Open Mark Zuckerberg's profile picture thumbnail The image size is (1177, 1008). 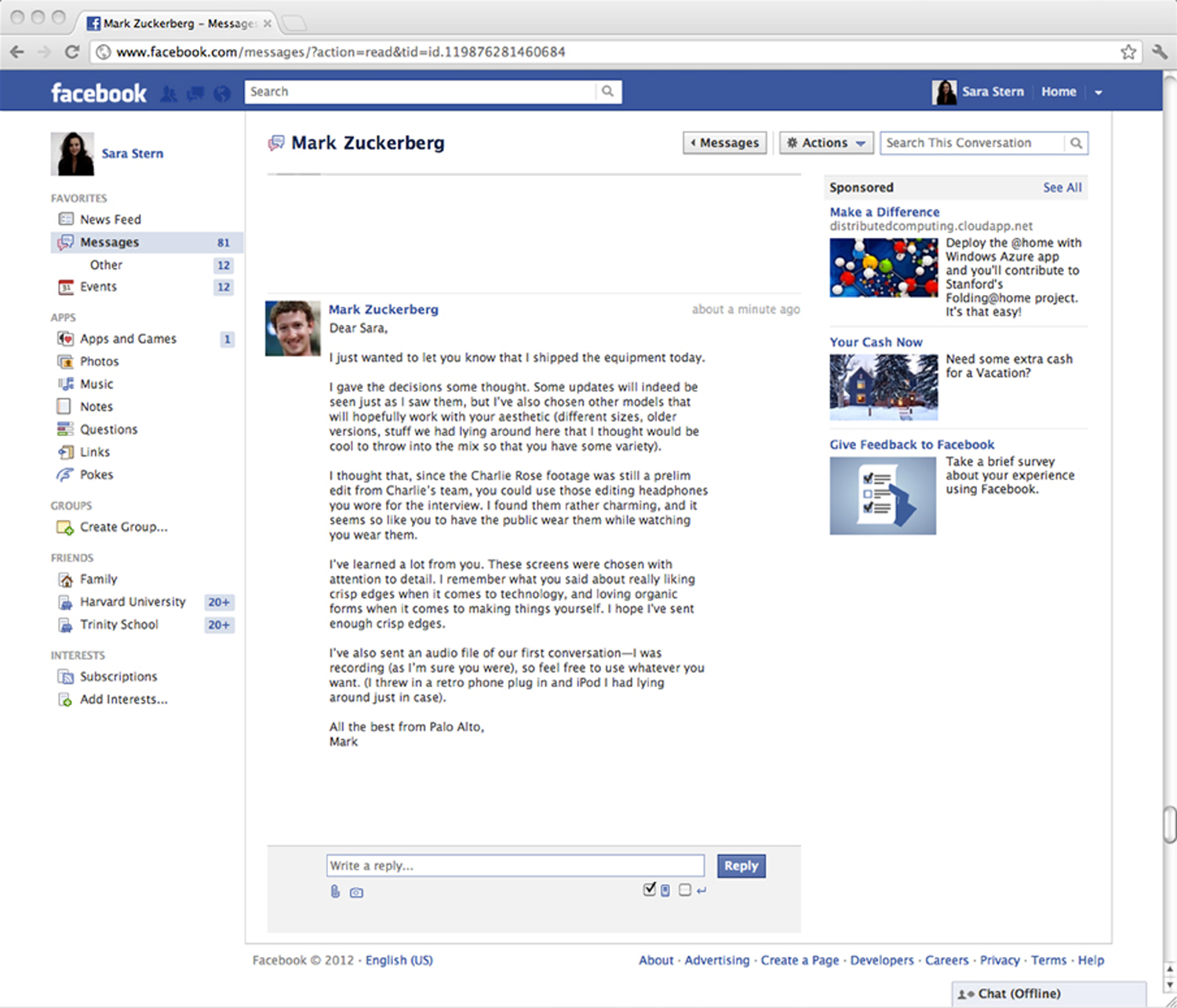point(293,329)
